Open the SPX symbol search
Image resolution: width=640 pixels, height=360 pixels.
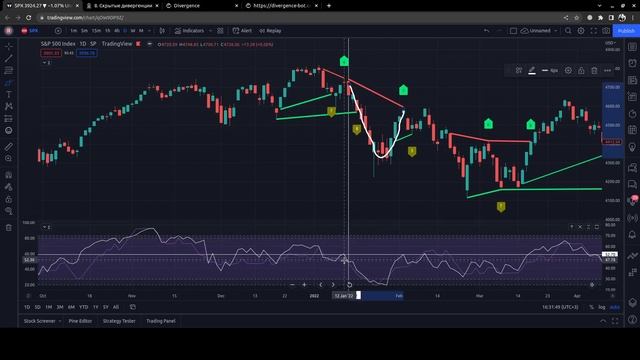tap(30, 31)
